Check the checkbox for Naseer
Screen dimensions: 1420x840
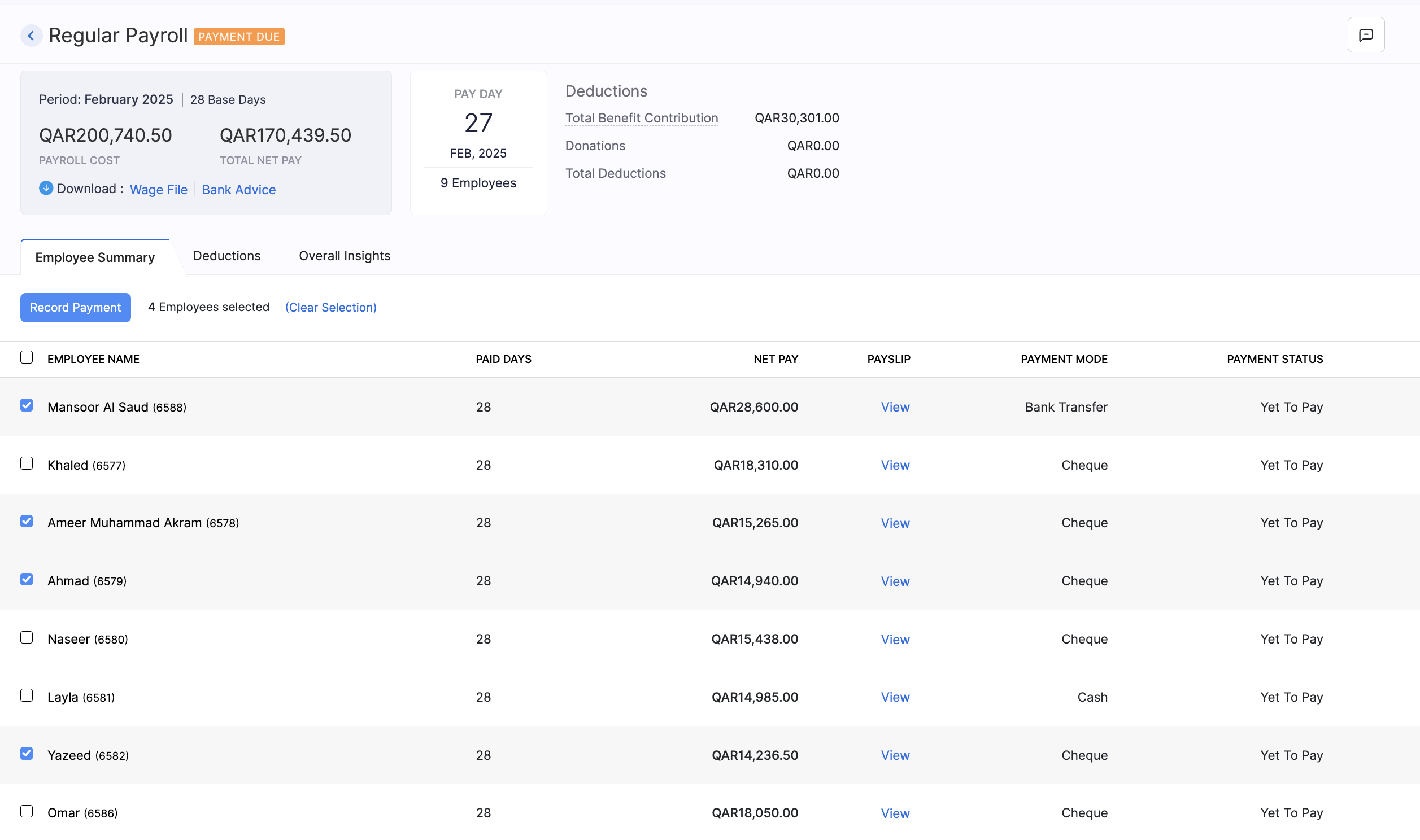tap(27, 638)
